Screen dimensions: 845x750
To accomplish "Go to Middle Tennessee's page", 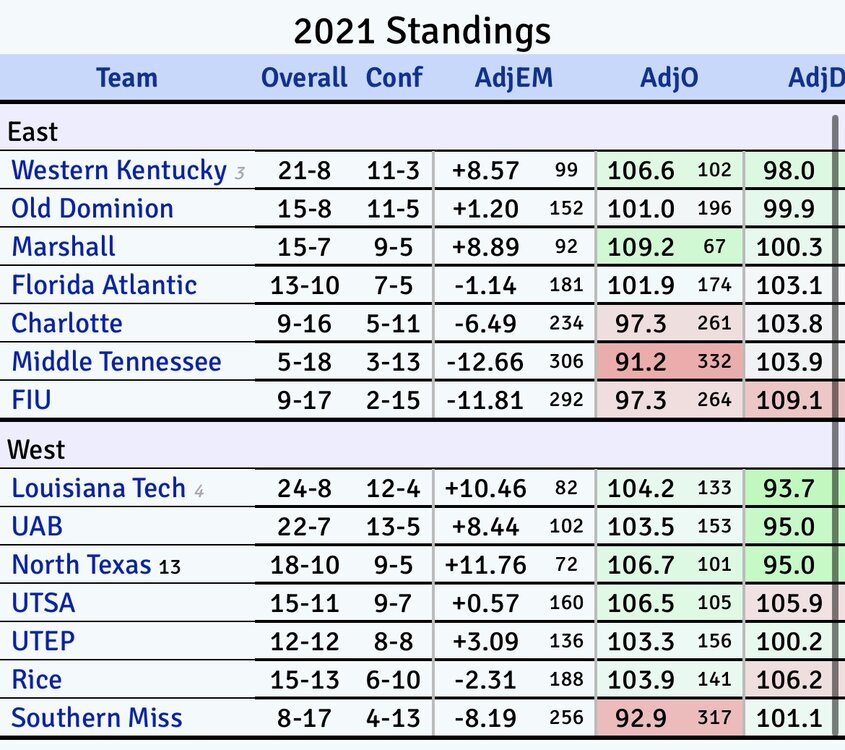I will 116,361.
